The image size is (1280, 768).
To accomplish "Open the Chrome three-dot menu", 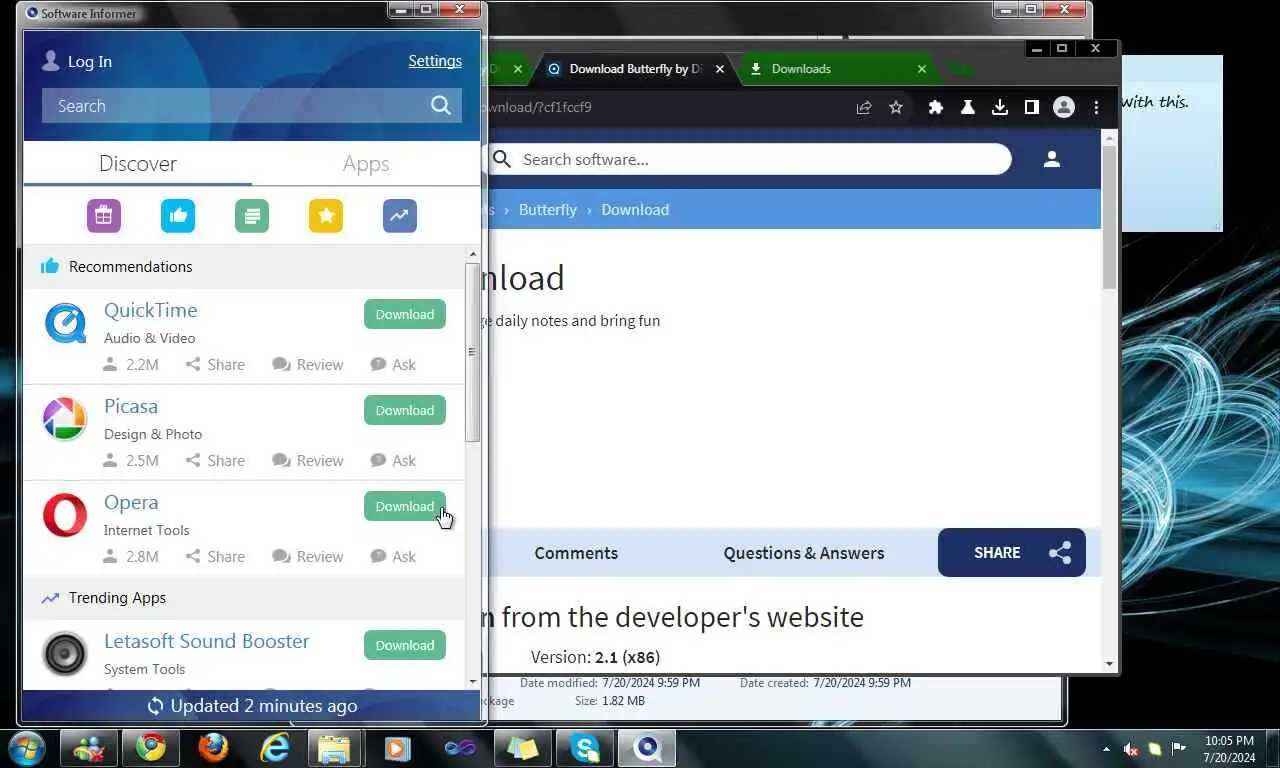I will 1096,107.
